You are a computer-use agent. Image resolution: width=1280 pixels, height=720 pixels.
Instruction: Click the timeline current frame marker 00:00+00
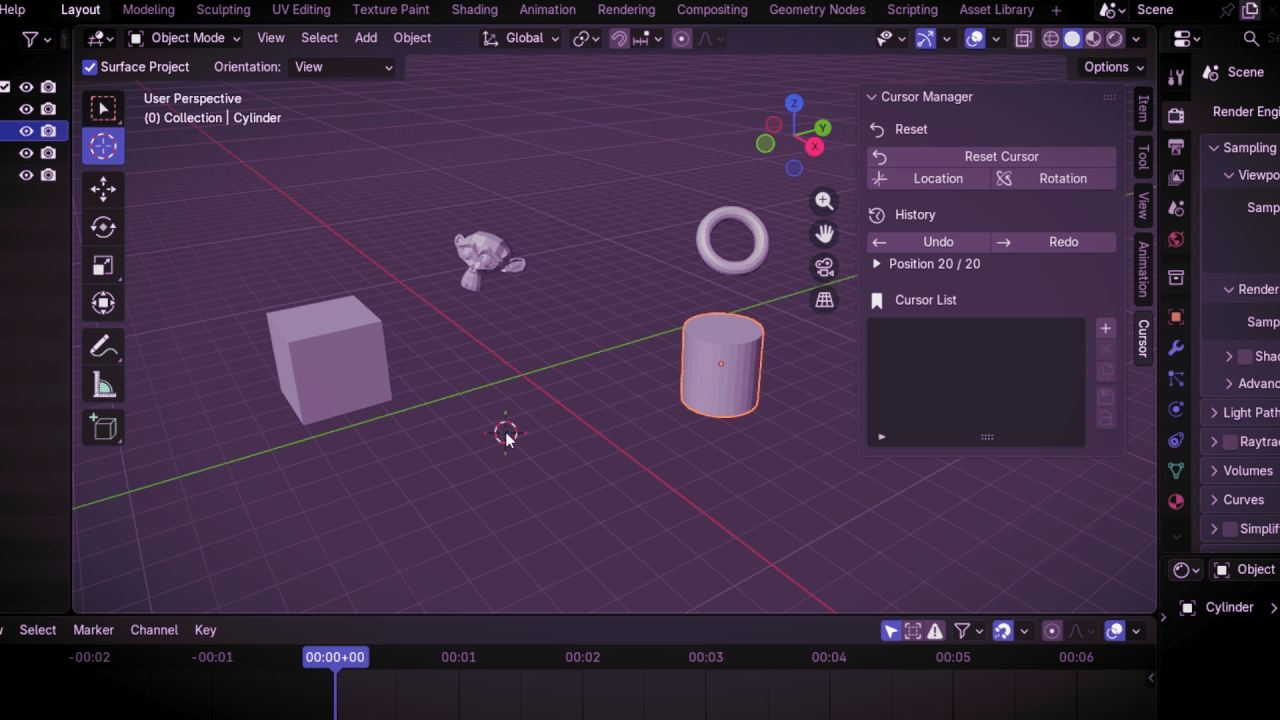335,657
